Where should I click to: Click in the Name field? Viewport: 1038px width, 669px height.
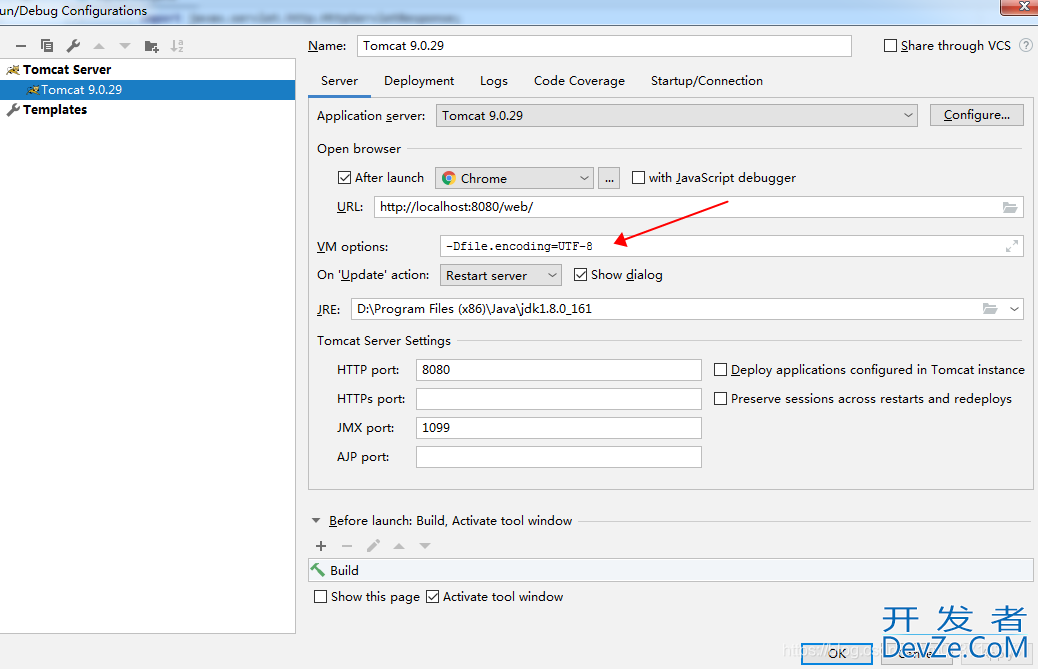click(604, 46)
